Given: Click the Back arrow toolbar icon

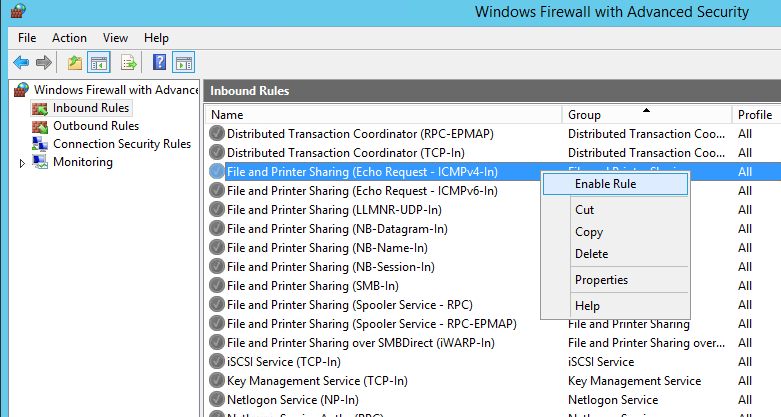Looking at the screenshot, I should [21, 63].
